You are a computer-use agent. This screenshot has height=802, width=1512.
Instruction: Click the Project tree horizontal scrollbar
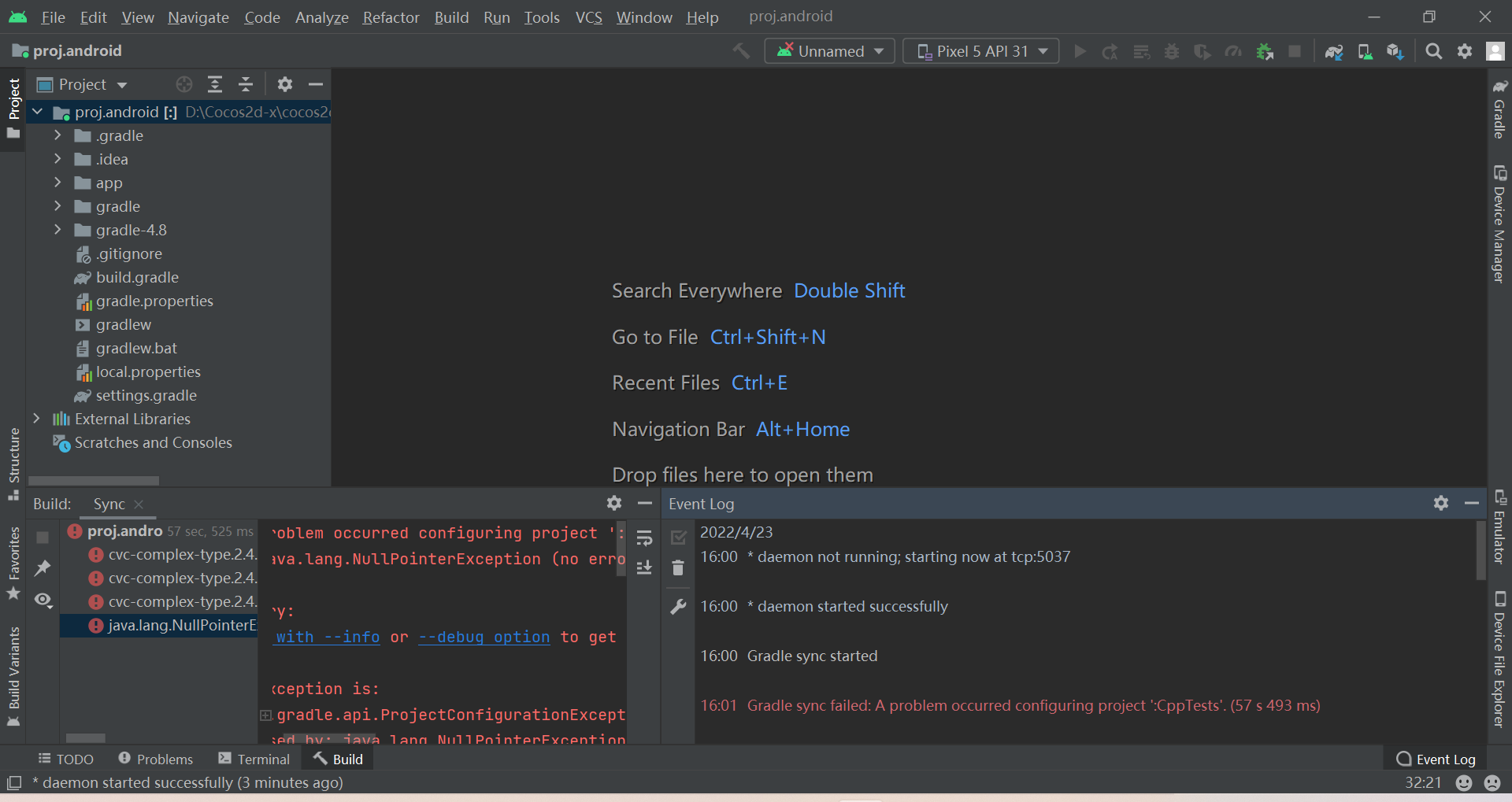point(94,480)
